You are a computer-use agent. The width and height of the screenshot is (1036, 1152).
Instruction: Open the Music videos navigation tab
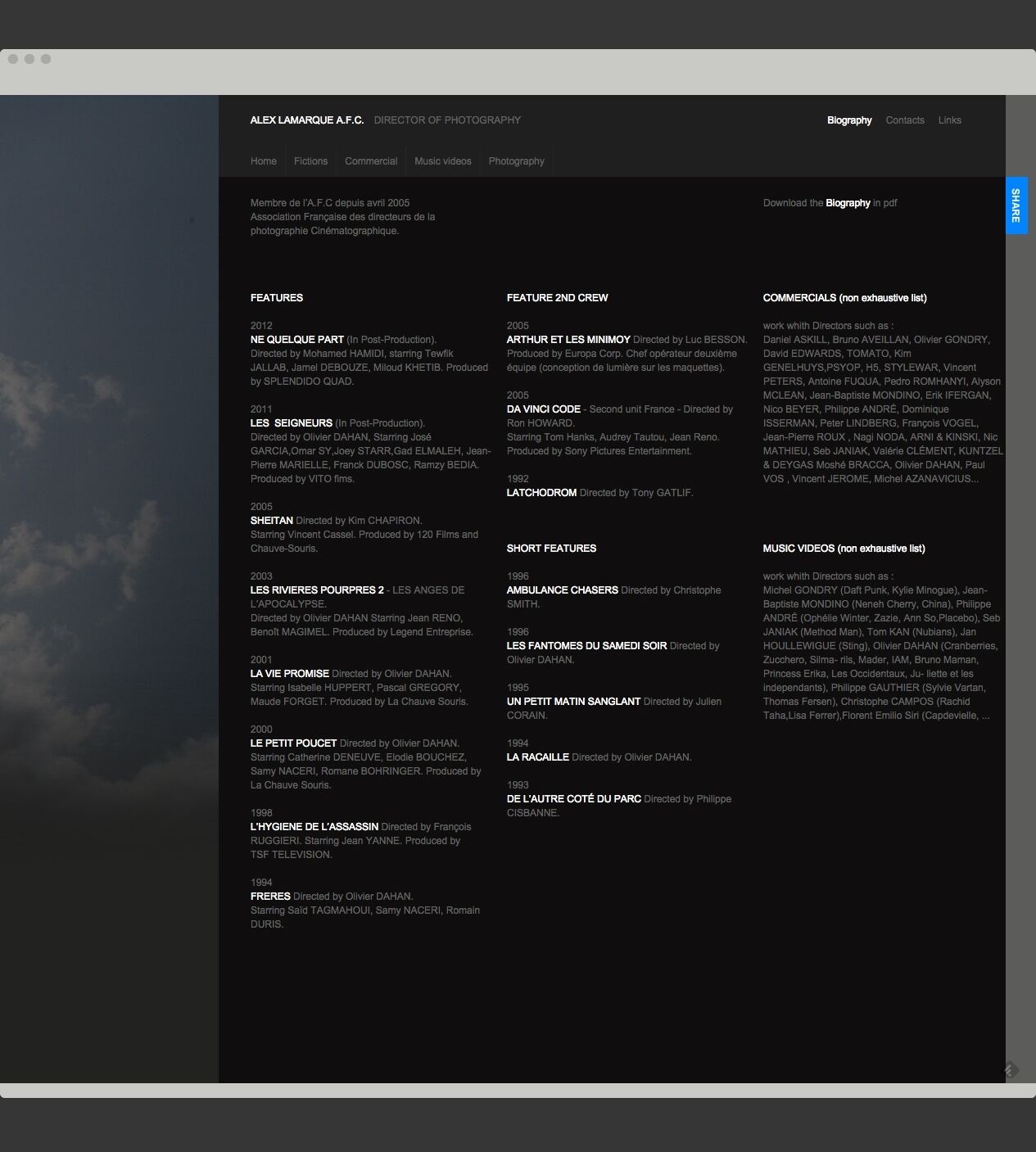(443, 161)
